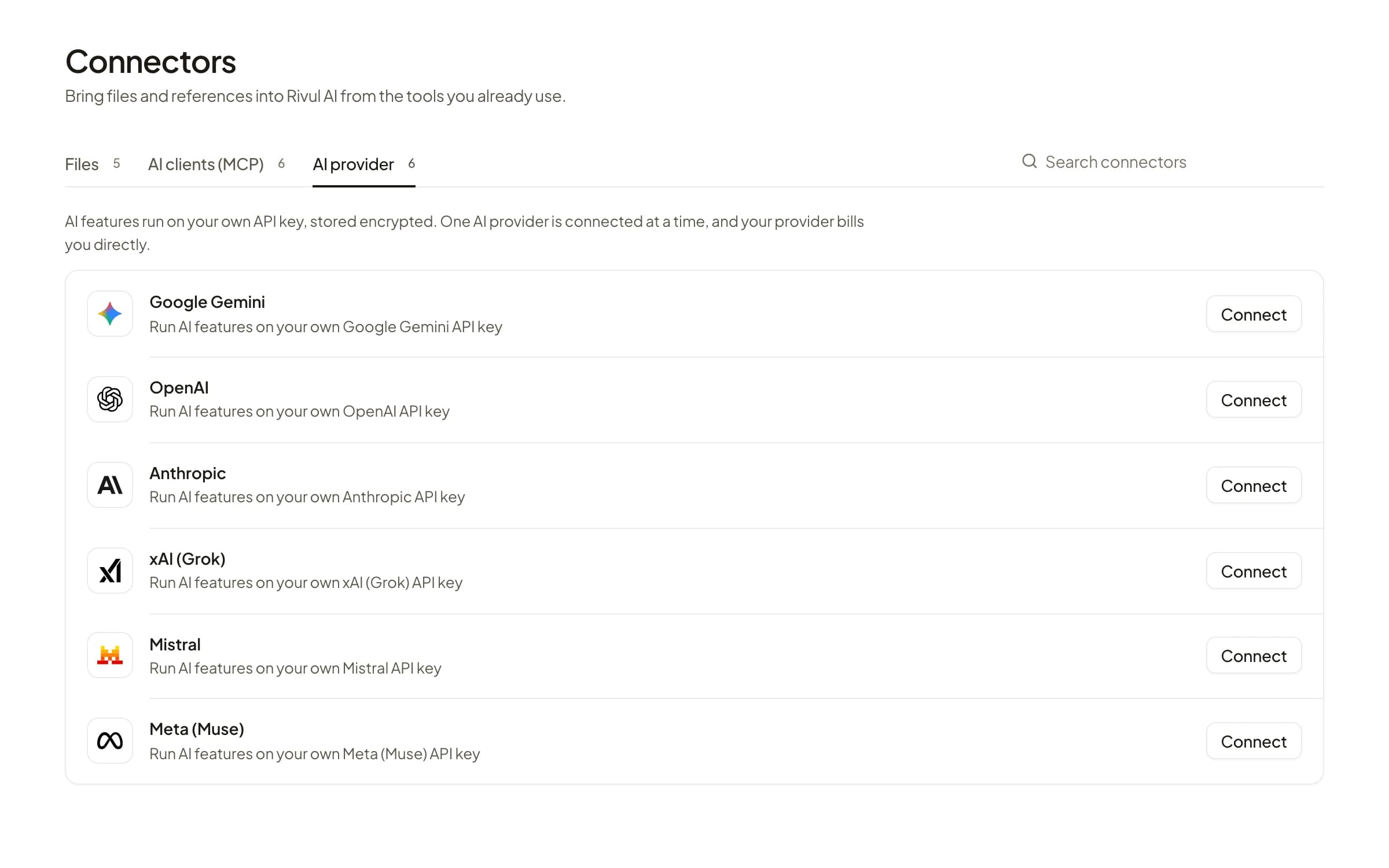Viewport: 1389px width, 868px height.
Task: Click 'Run AI features on your own OpenAI API key'
Action: 299,411
